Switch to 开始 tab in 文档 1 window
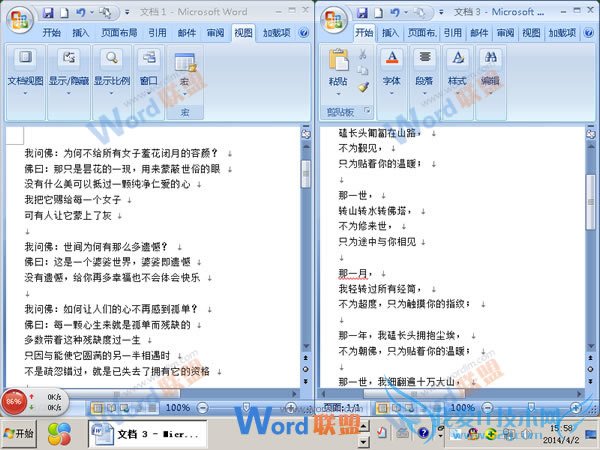 tap(52, 33)
